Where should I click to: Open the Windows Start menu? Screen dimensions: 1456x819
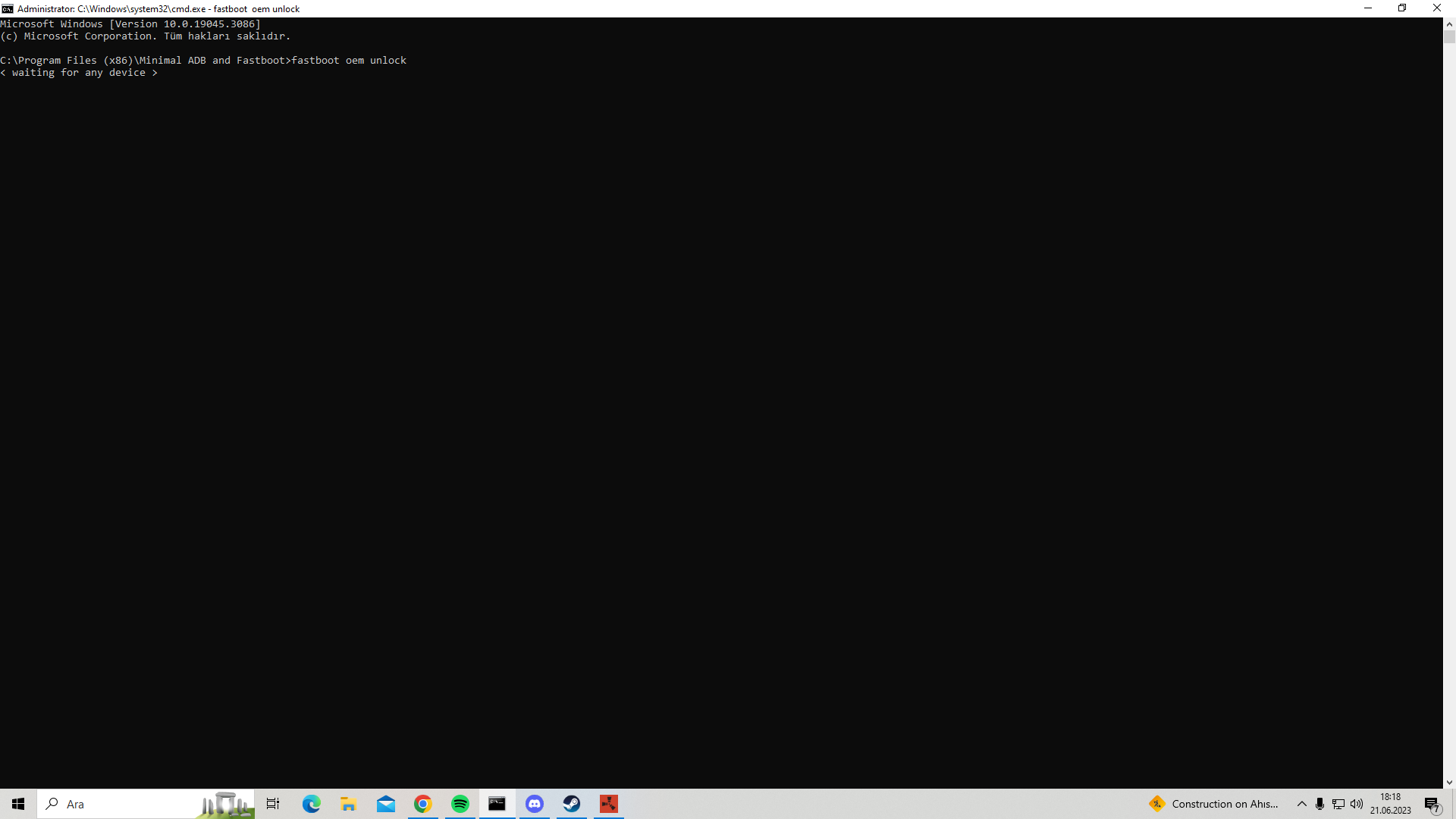18,804
